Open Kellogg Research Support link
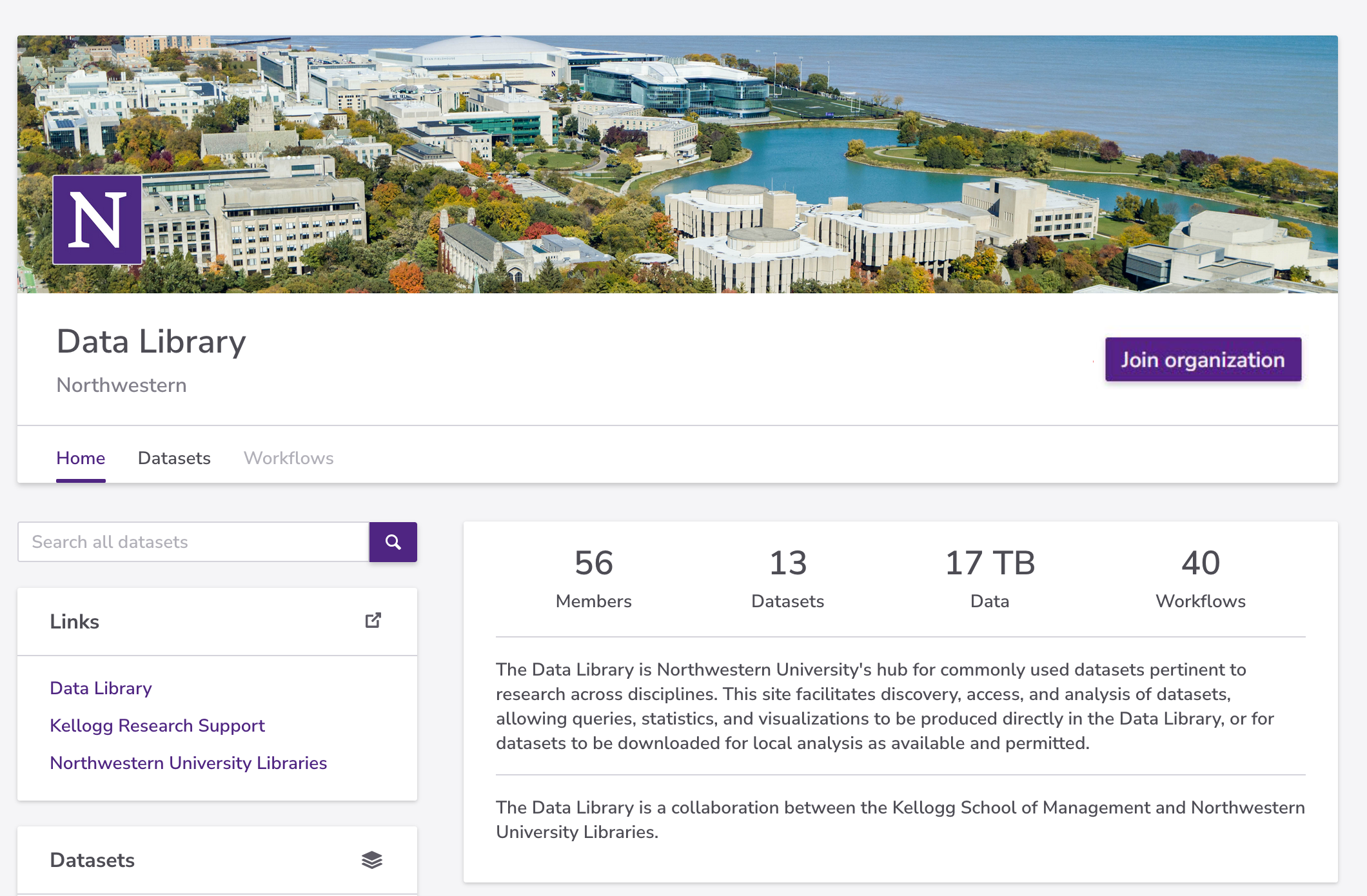 pos(157,725)
